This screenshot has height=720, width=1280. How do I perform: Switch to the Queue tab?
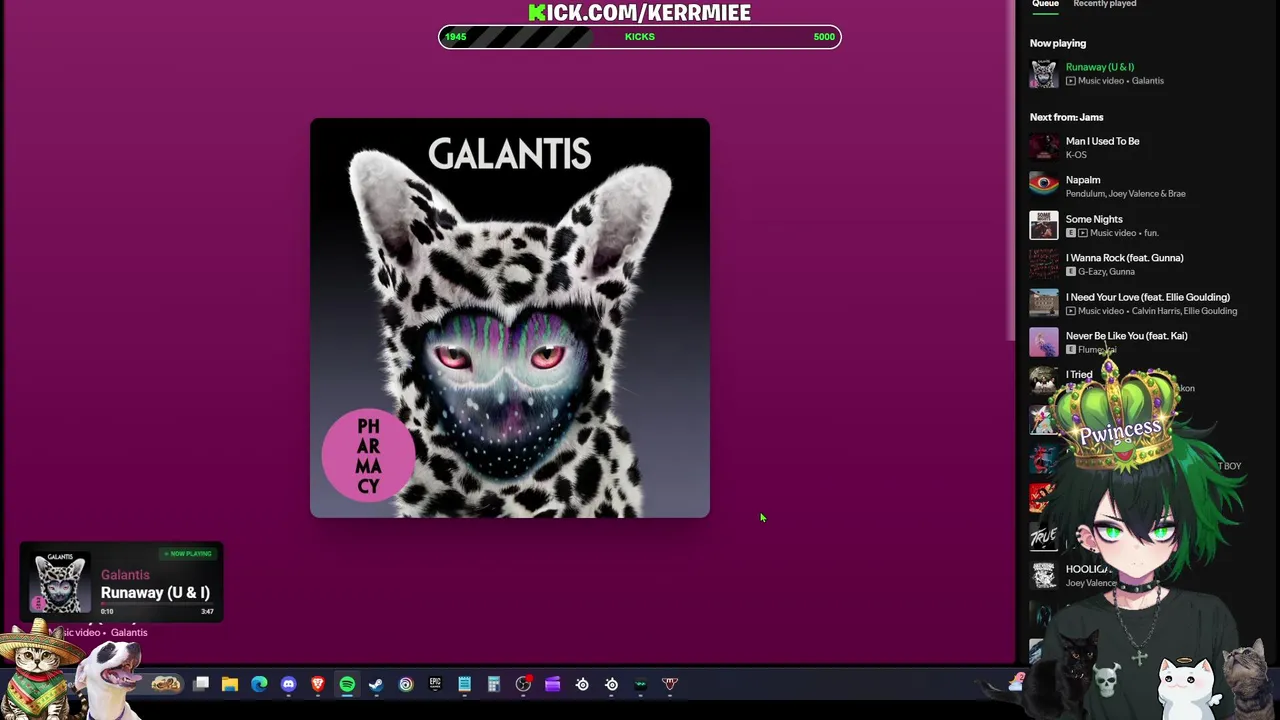1045,4
